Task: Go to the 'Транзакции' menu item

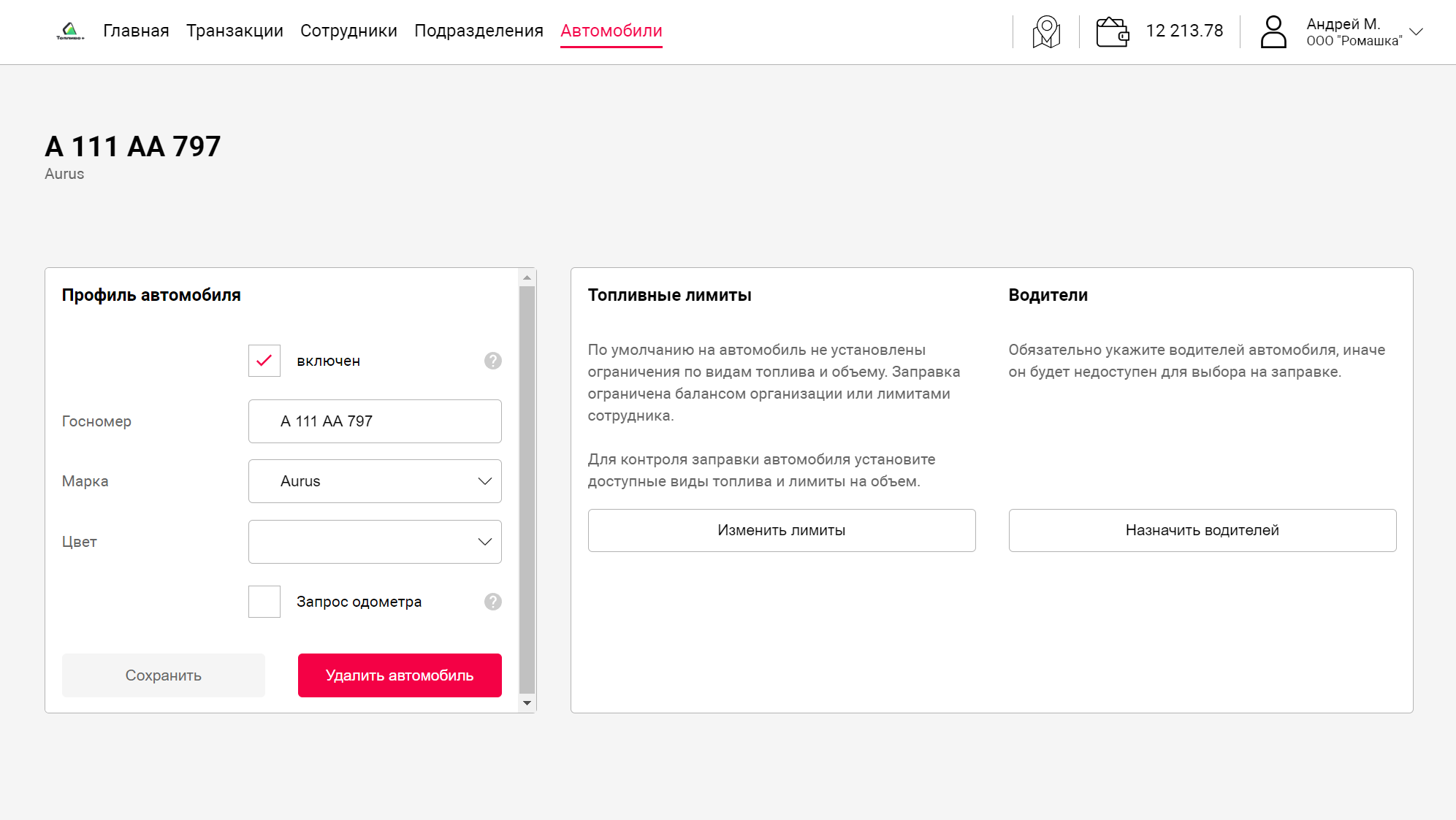Action: [x=235, y=31]
